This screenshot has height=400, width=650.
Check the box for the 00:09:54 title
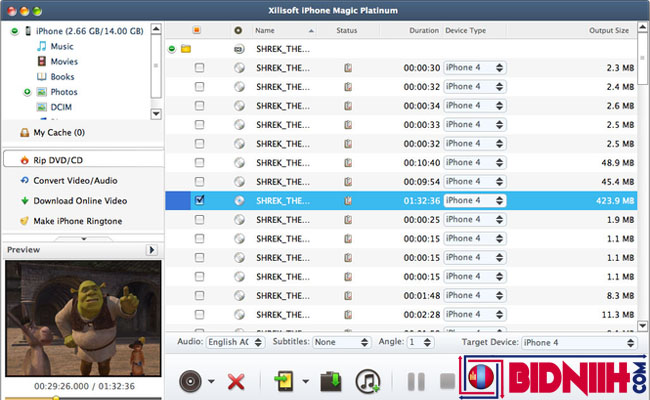[x=199, y=182]
